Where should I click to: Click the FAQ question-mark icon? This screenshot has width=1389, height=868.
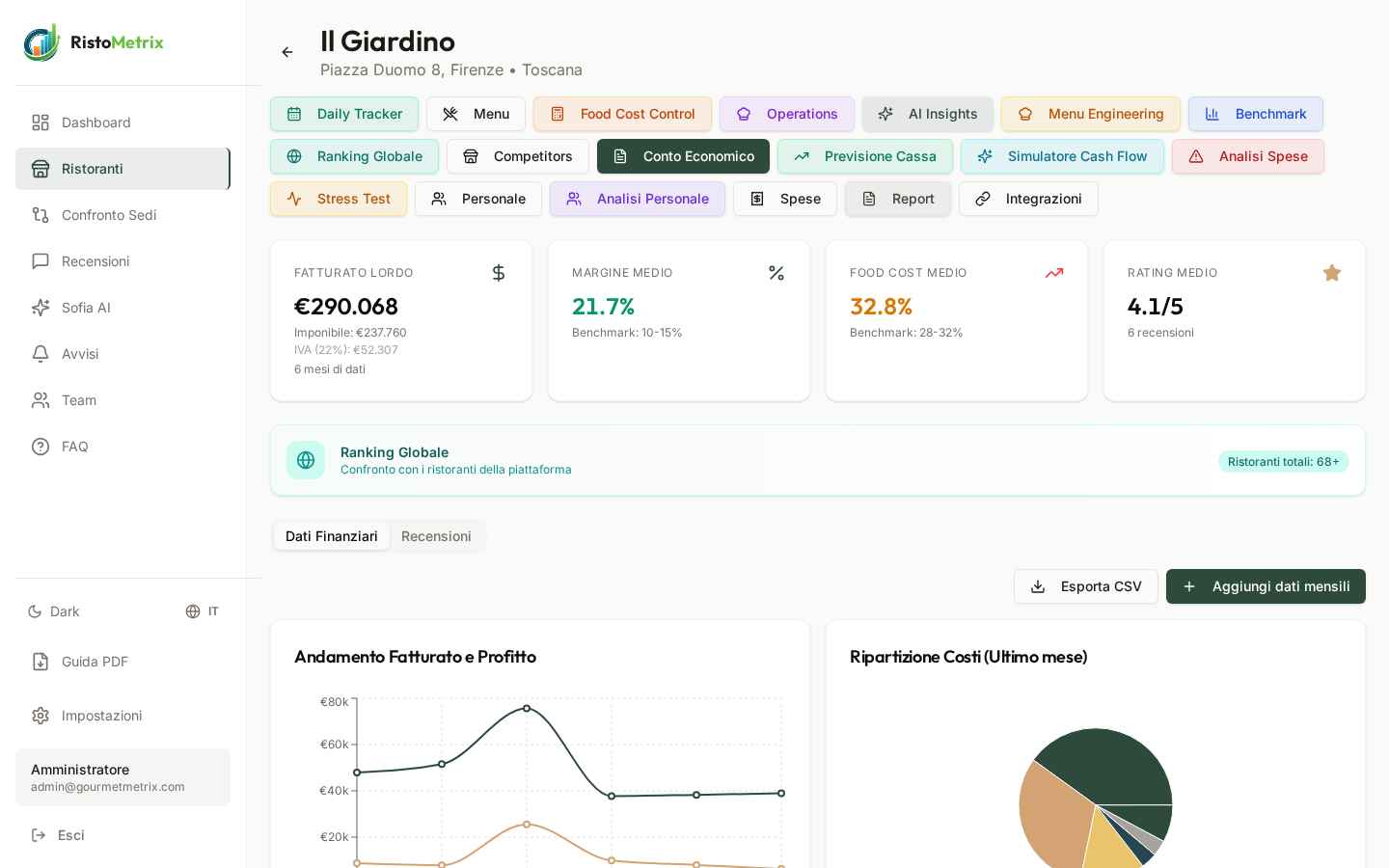click(41, 447)
